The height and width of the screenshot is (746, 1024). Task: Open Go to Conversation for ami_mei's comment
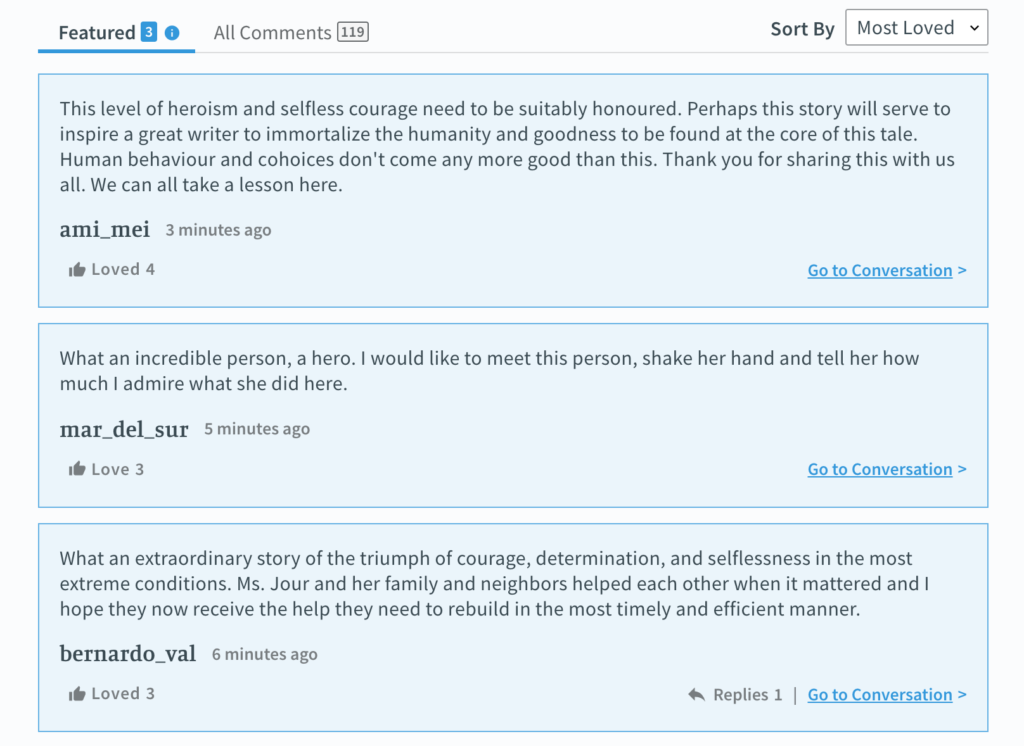point(887,270)
